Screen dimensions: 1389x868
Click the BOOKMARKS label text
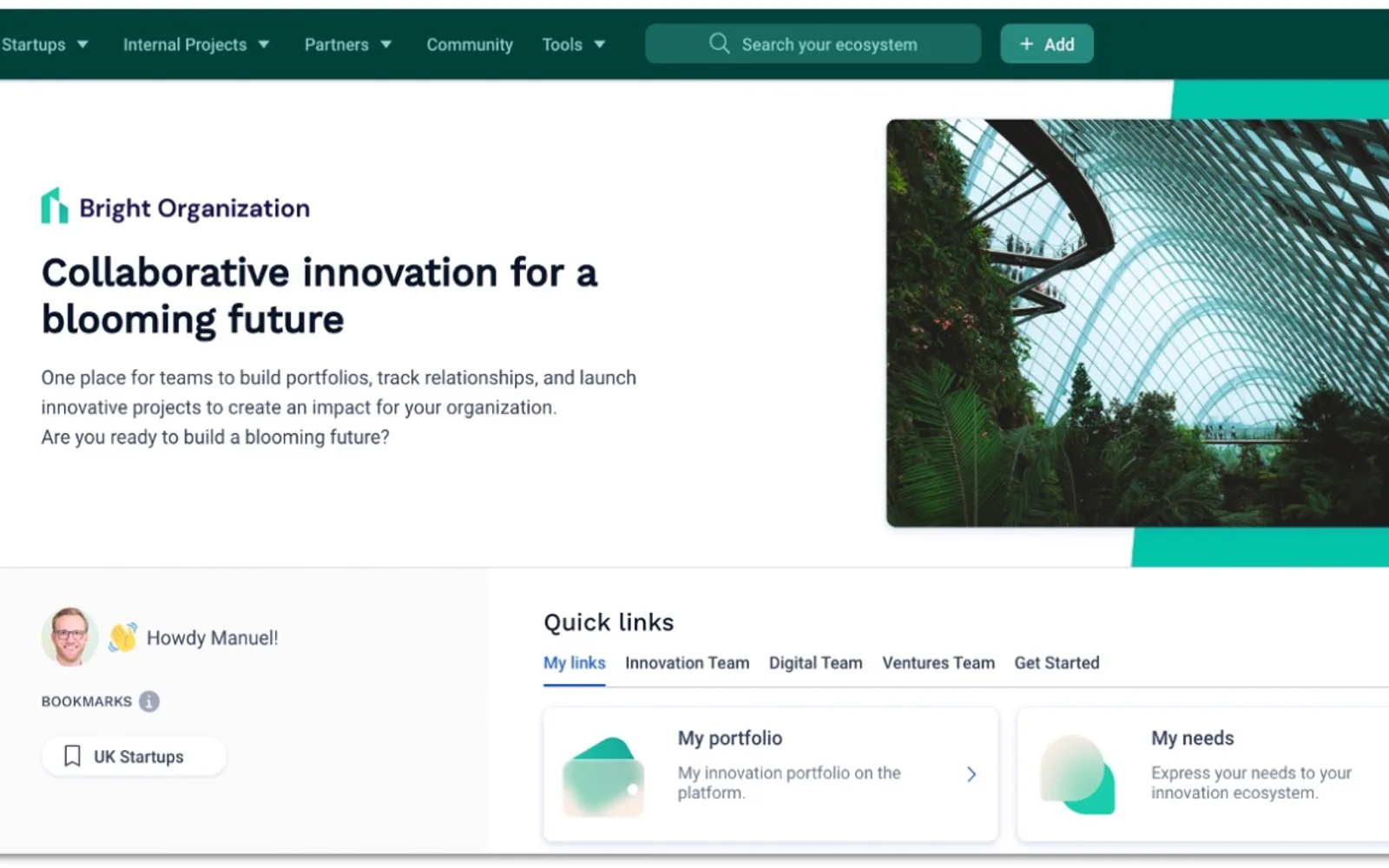pyautogui.click(x=87, y=701)
